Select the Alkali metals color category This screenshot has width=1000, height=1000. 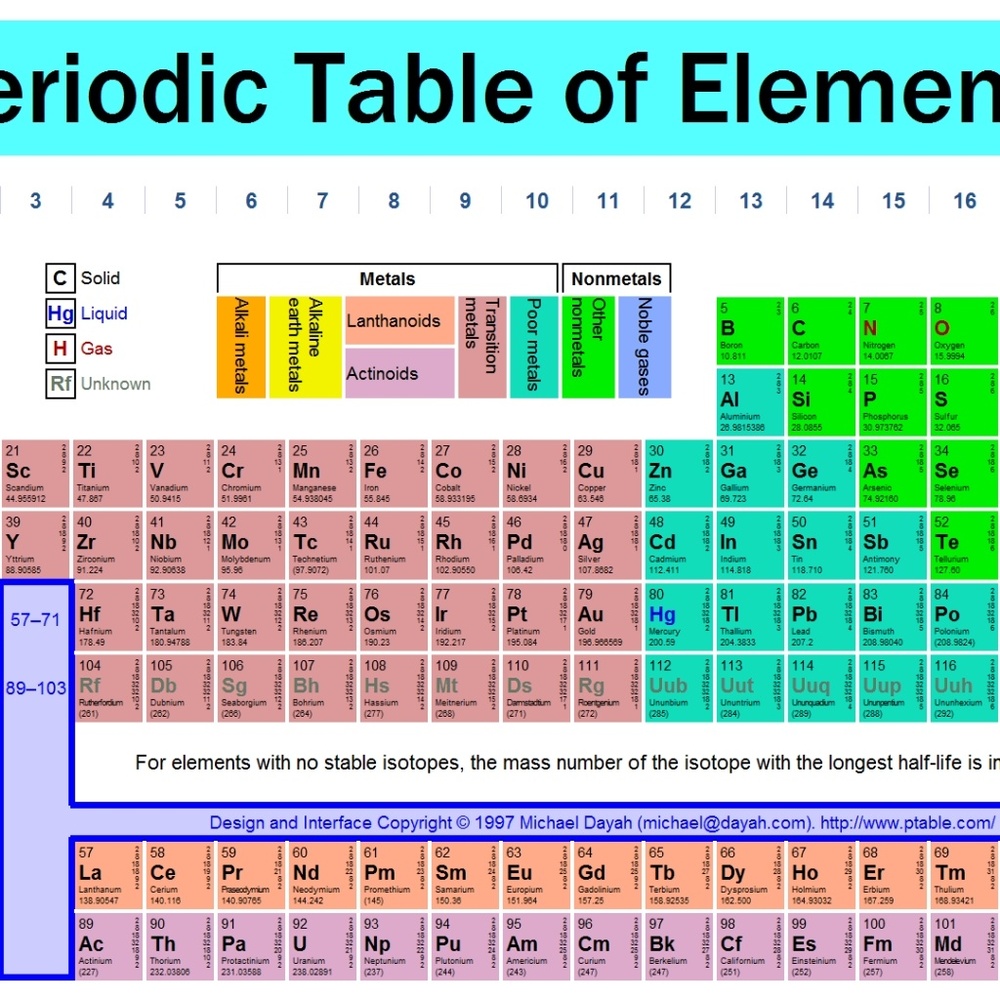click(241, 347)
